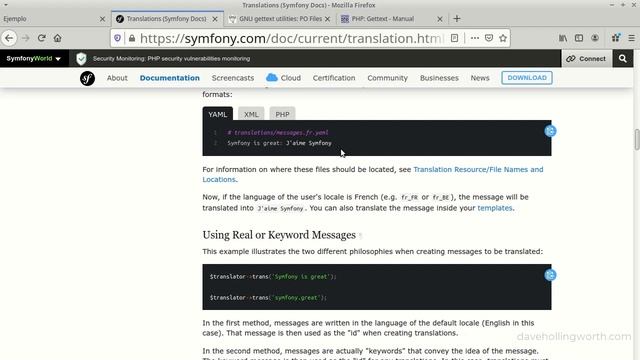
Task: Open a new browser tab
Action: (457, 18)
